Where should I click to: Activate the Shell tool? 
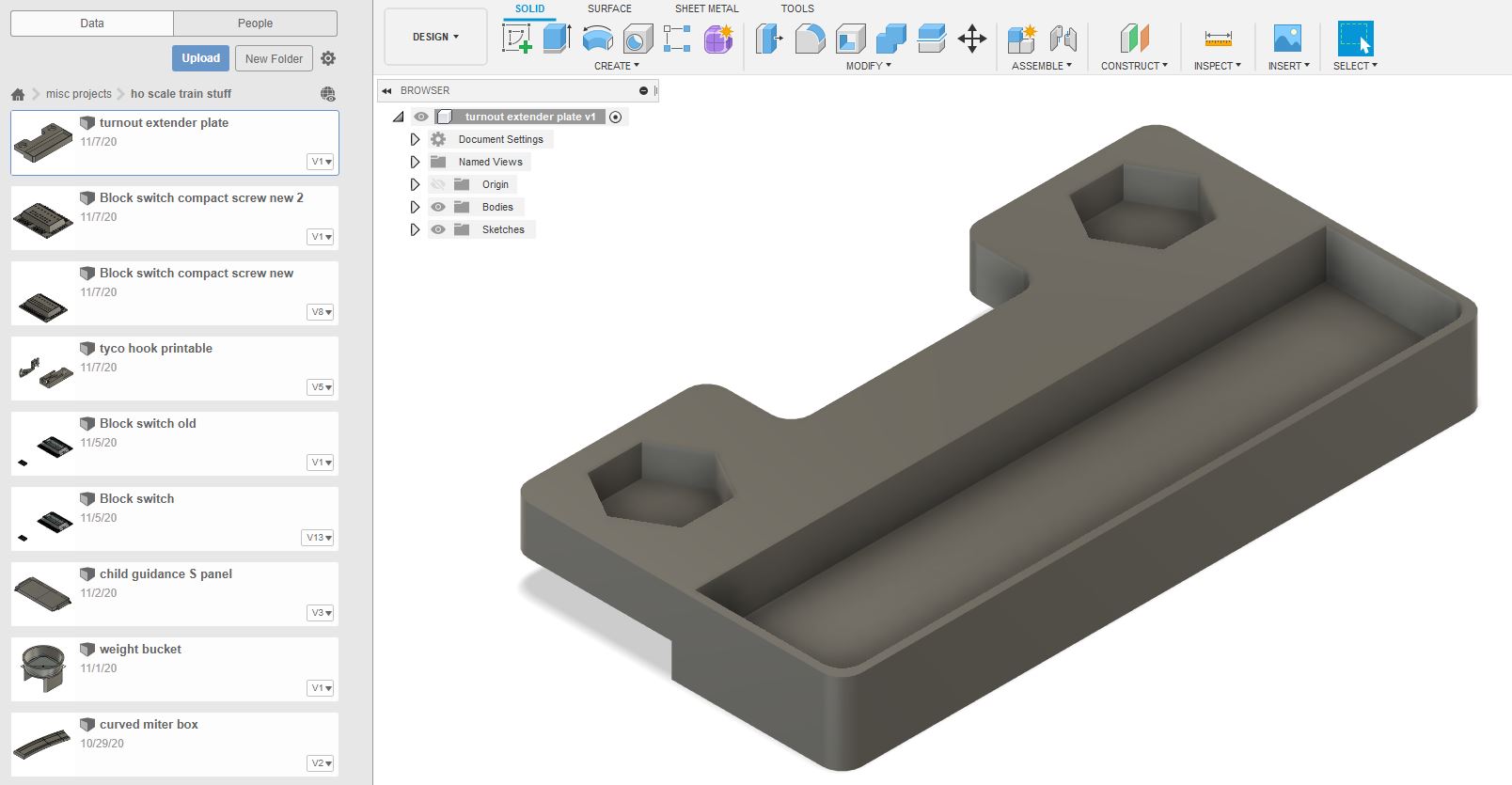(x=850, y=39)
